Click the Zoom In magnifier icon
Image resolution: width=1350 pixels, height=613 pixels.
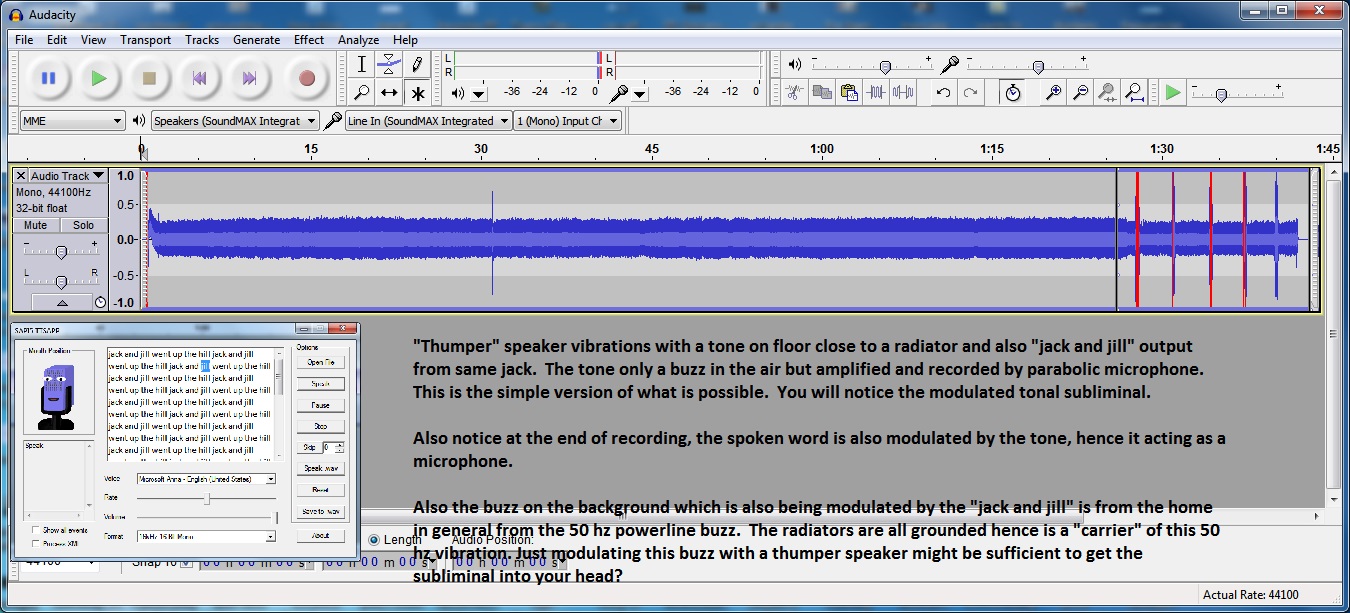(x=1053, y=93)
